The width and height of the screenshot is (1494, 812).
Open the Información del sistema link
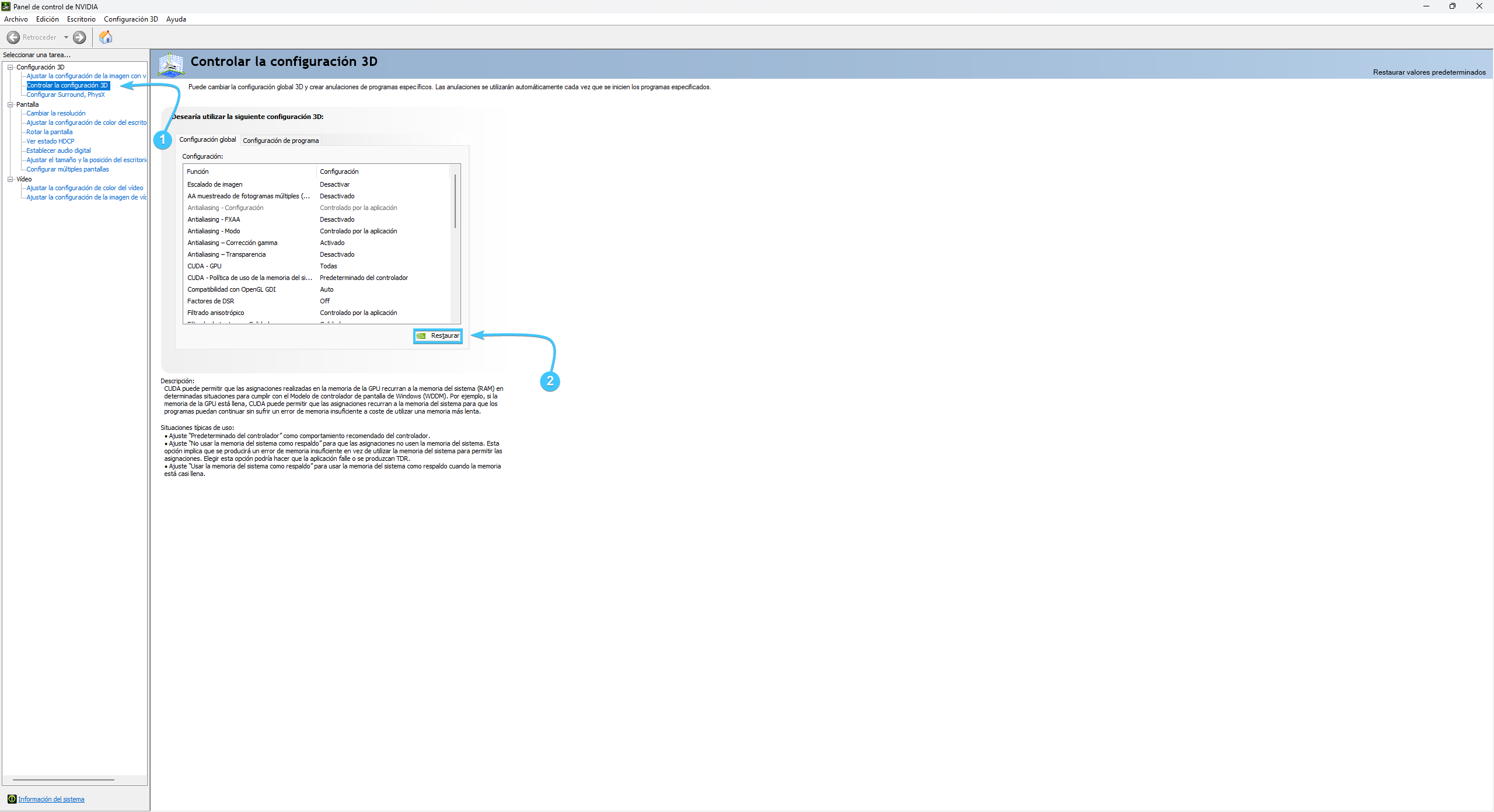coord(51,799)
